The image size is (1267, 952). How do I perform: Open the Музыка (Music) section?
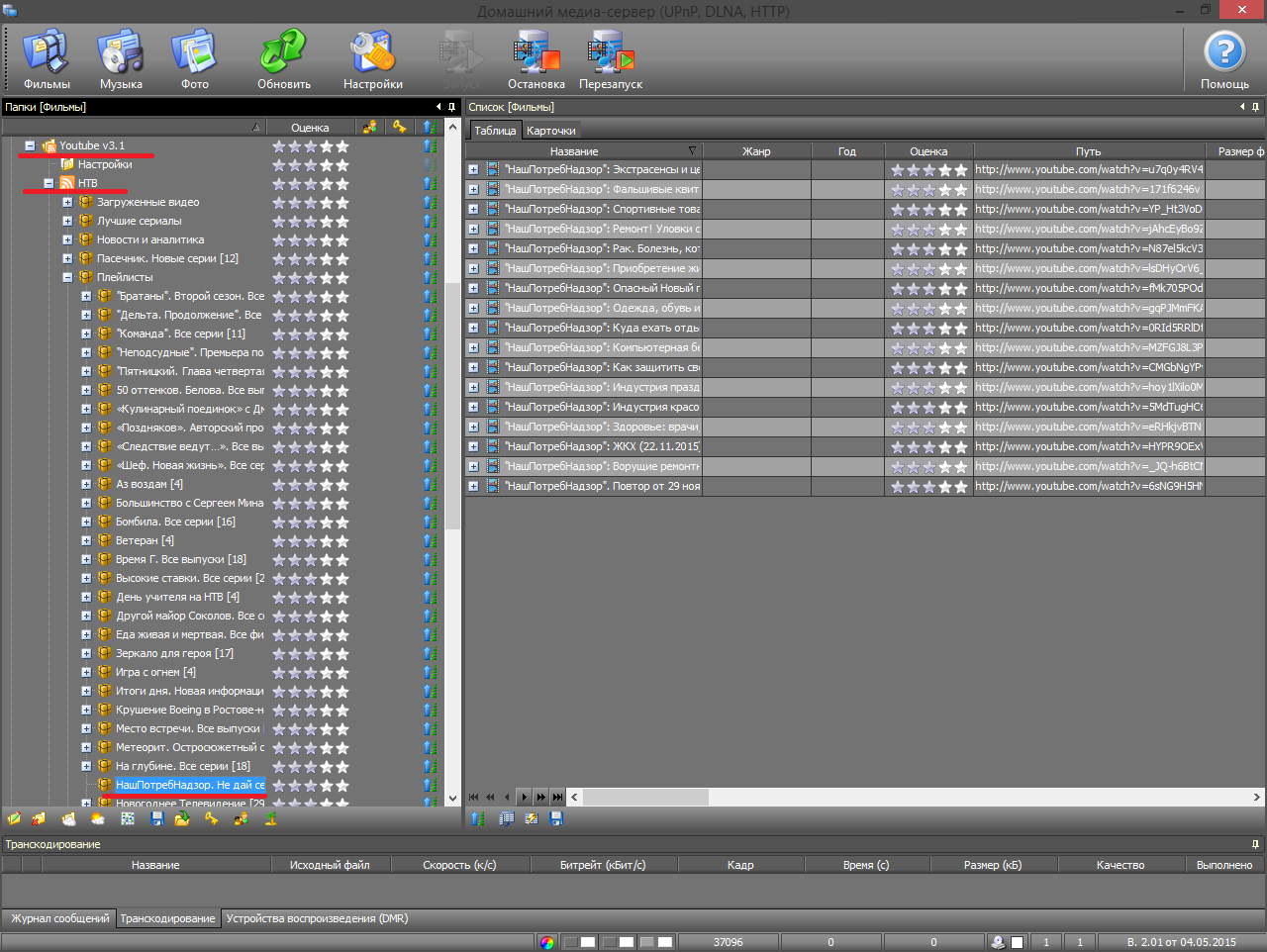coord(121,59)
